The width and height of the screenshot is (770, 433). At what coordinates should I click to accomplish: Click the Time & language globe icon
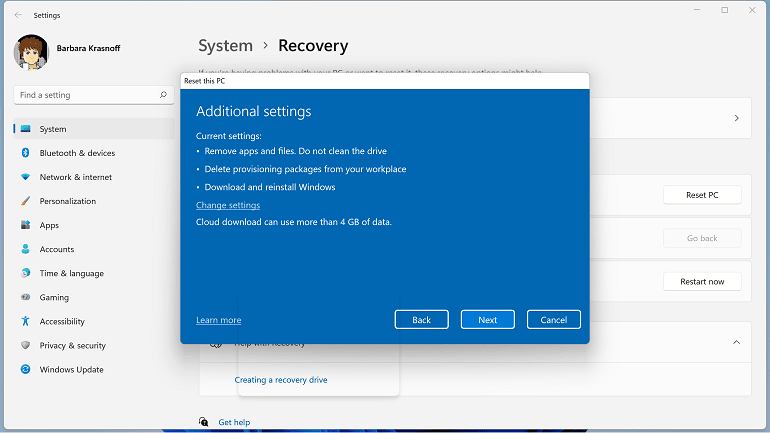[26, 273]
